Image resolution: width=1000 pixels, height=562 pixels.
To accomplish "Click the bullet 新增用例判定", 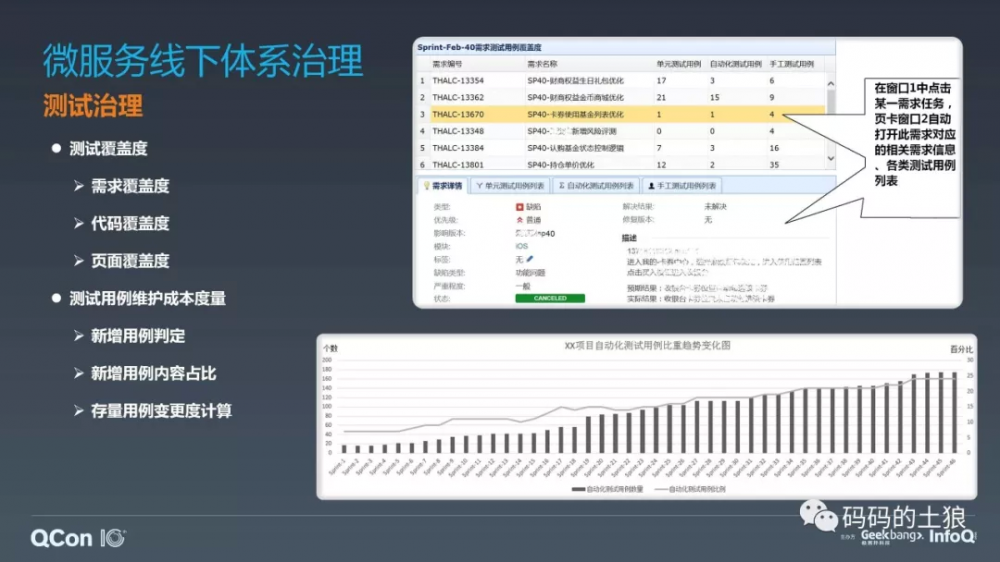I will (x=138, y=336).
